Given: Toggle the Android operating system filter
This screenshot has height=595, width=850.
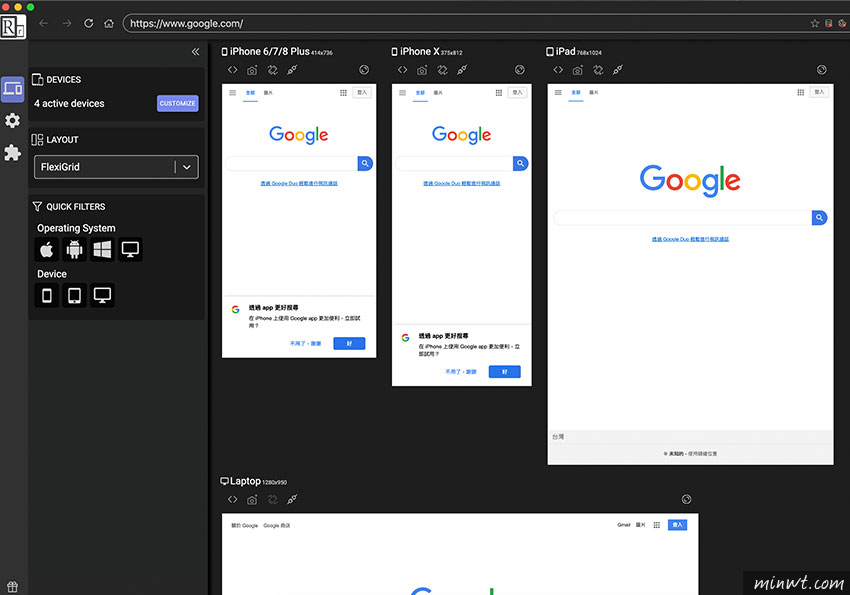Looking at the screenshot, I should 74,249.
